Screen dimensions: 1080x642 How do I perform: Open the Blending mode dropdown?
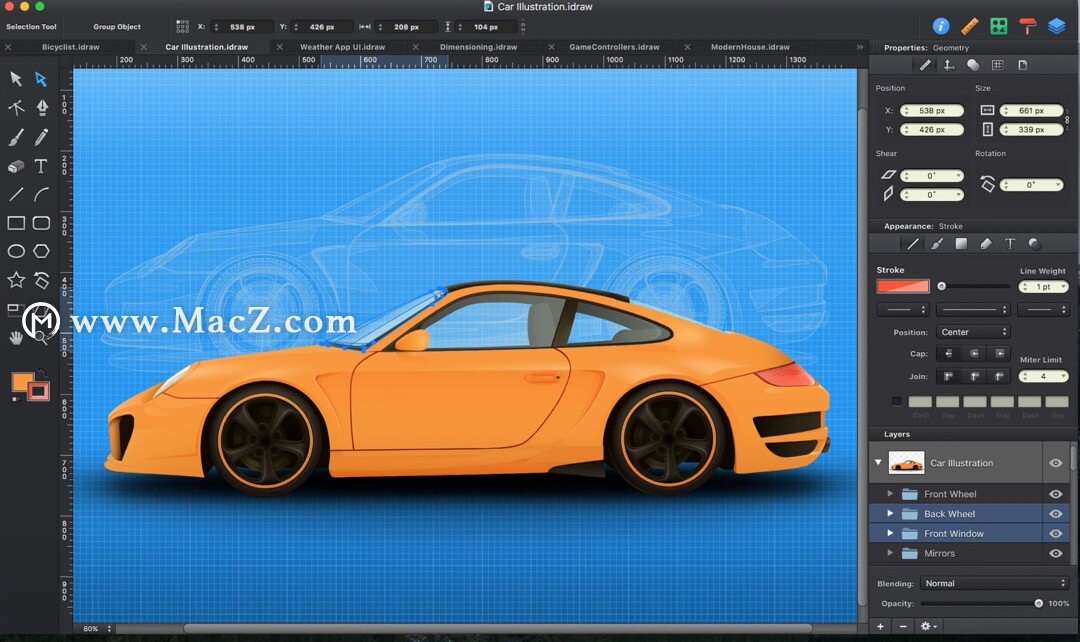click(x=994, y=583)
